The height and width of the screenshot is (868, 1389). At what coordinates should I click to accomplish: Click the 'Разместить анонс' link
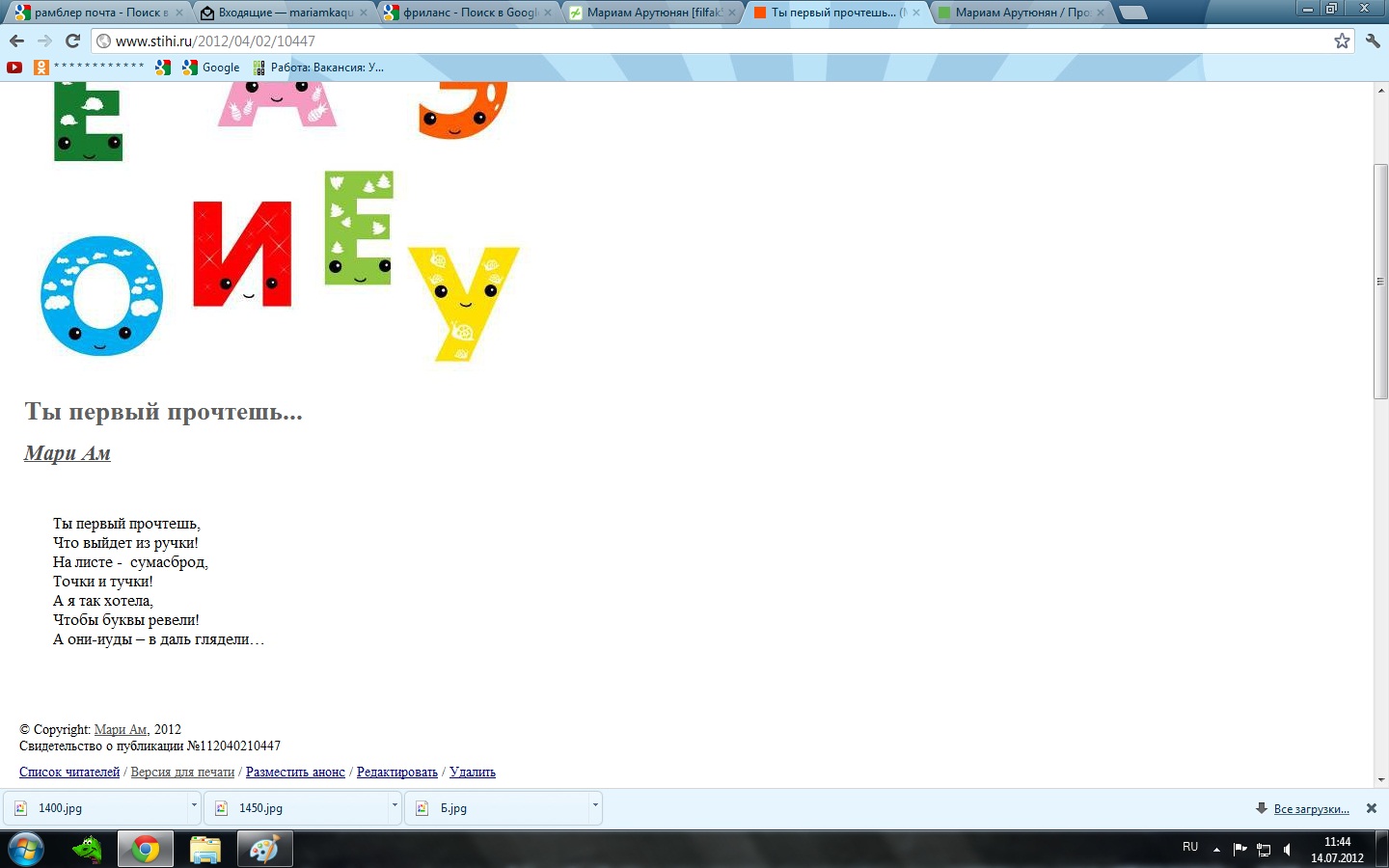pos(295,773)
